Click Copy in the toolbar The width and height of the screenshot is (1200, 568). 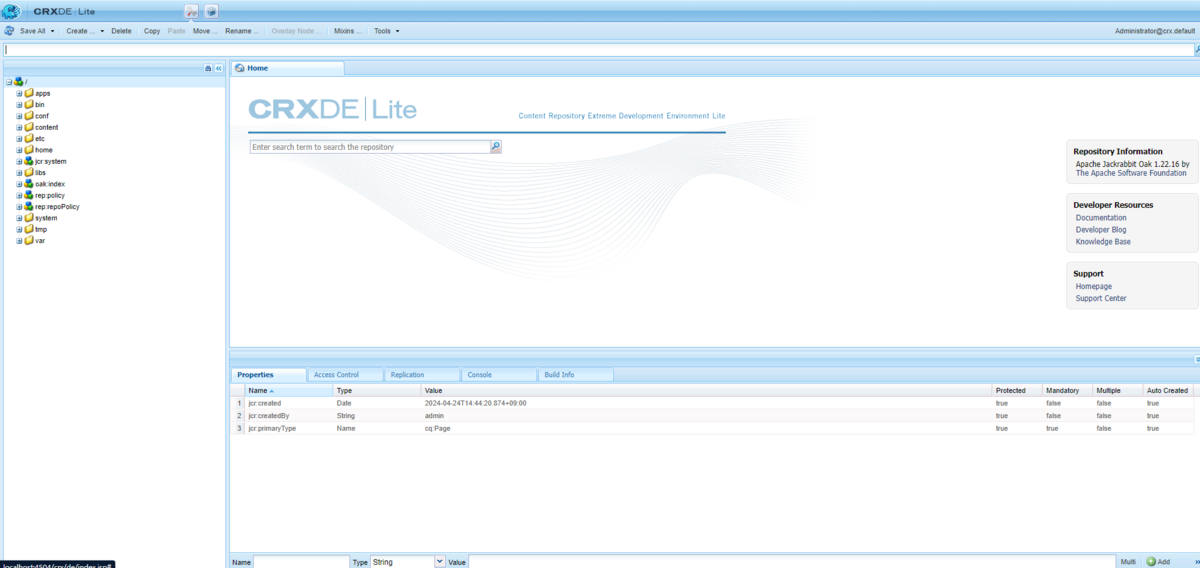(x=152, y=31)
